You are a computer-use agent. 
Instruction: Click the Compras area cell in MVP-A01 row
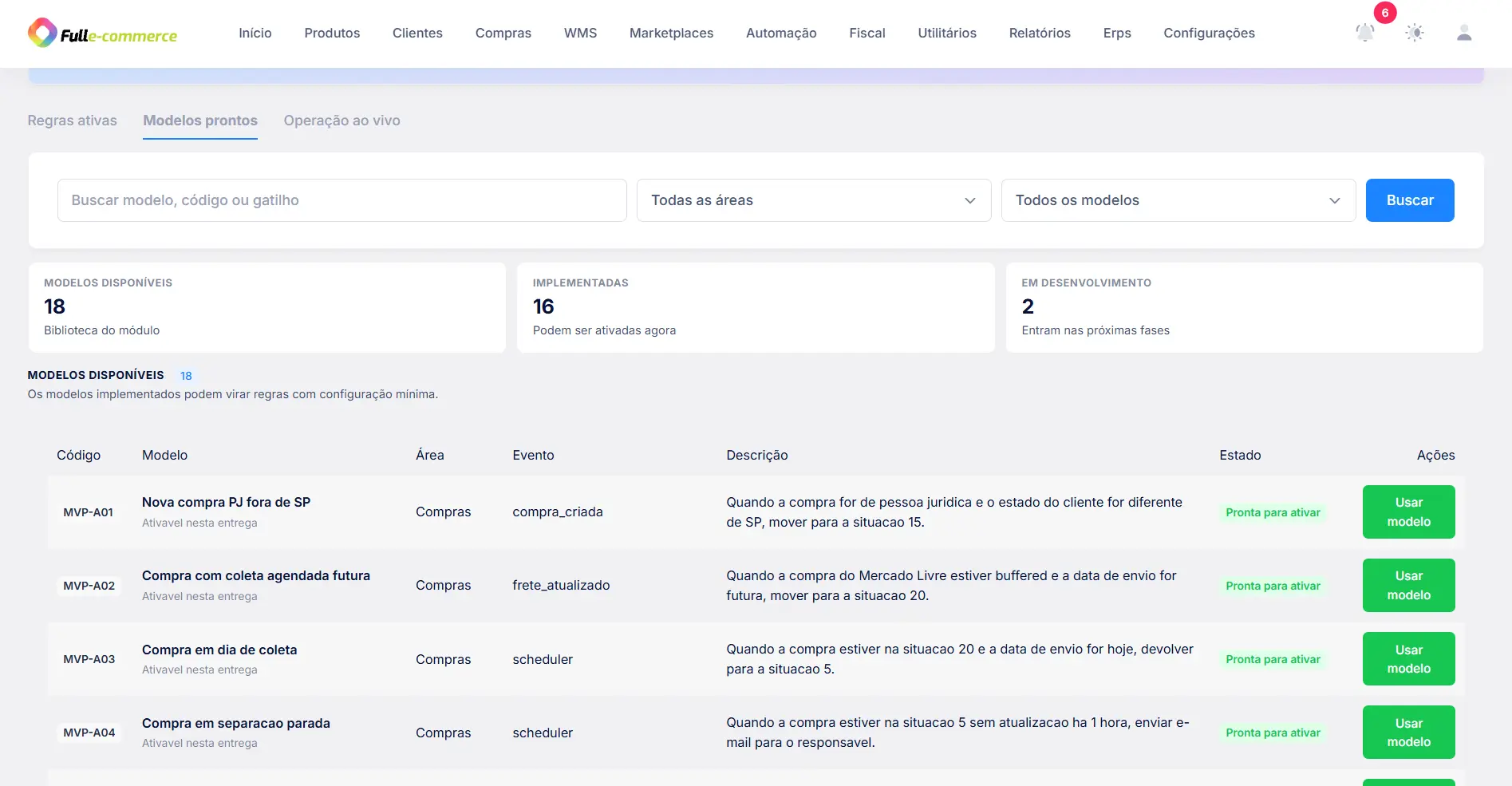pyautogui.click(x=444, y=511)
